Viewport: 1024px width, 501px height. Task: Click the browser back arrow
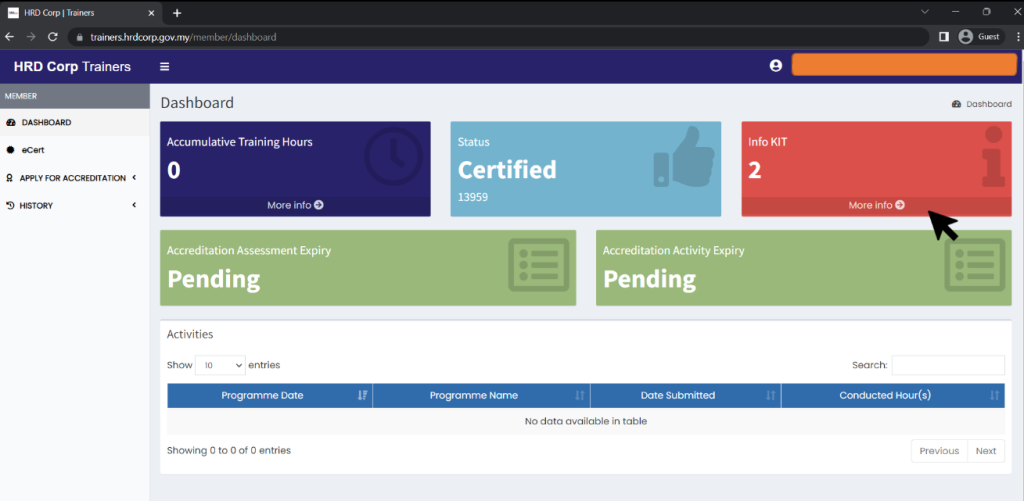coord(10,37)
